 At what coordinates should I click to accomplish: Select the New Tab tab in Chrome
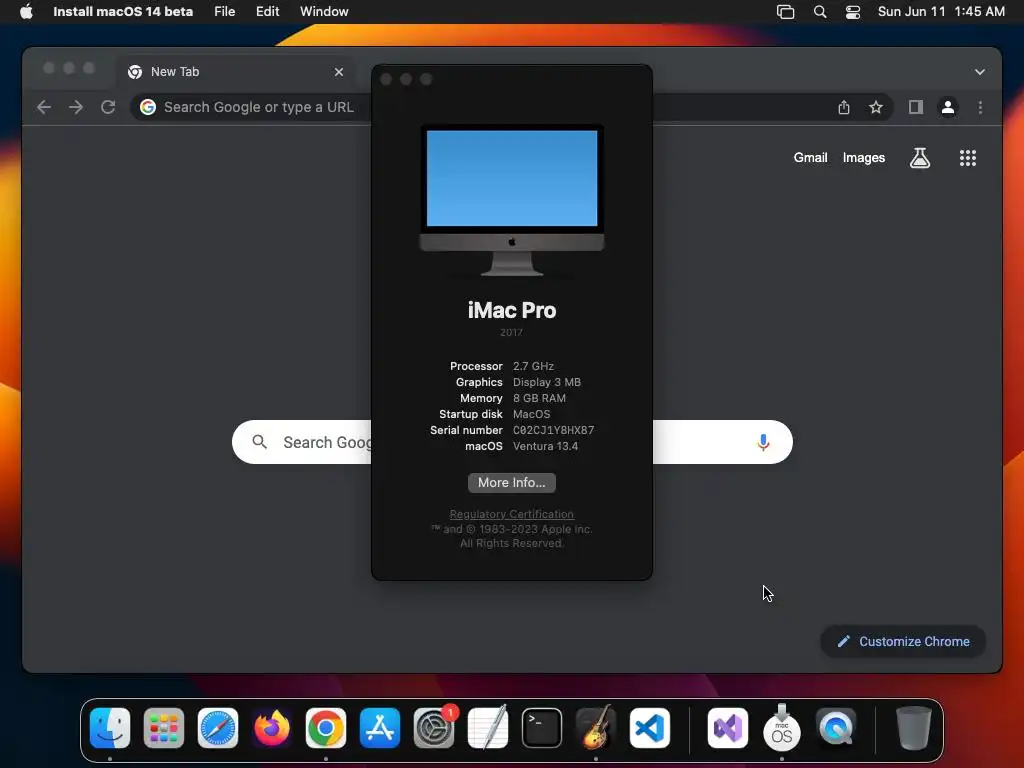point(236,72)
